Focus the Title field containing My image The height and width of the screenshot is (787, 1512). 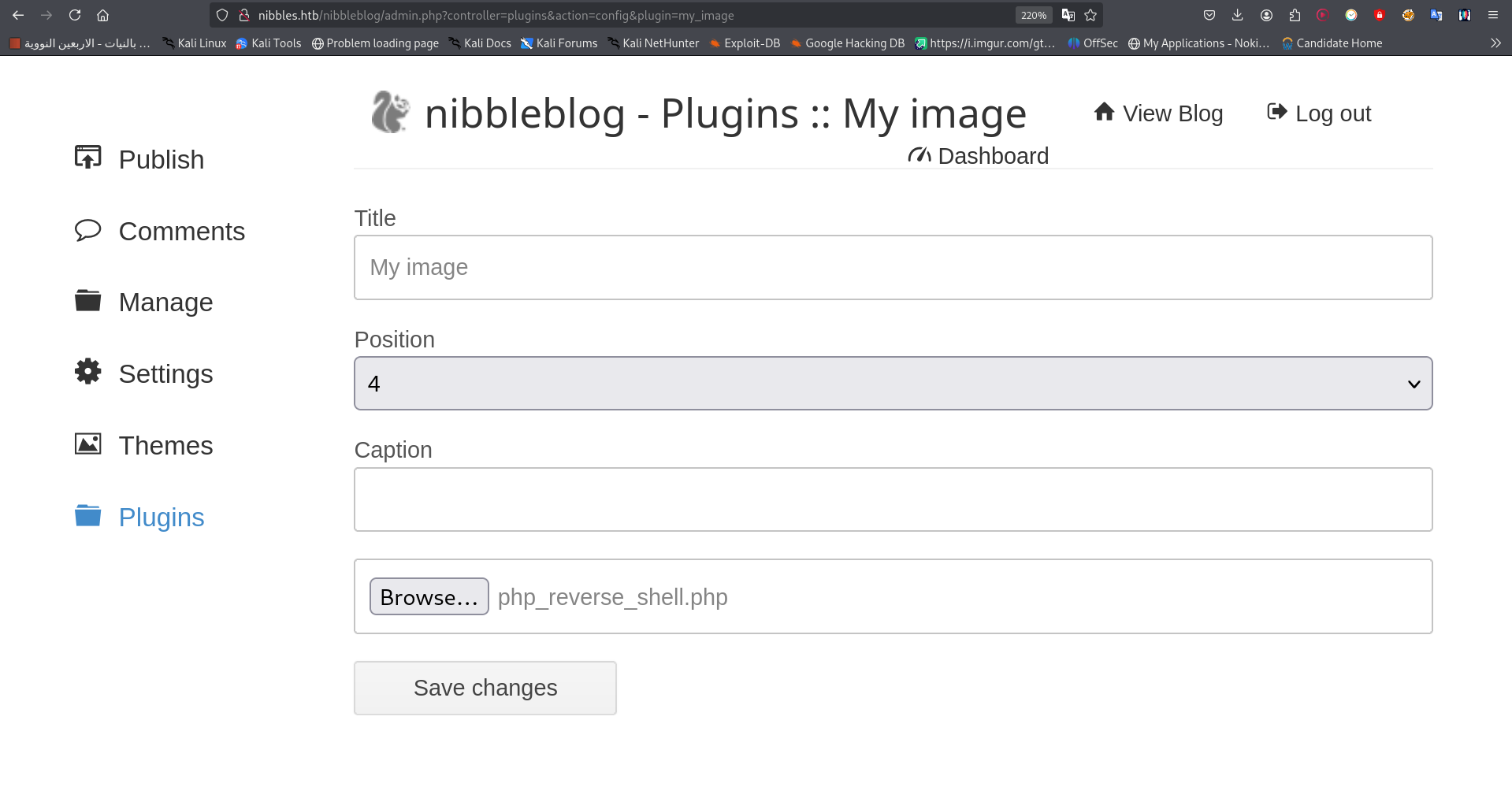pos(893,268)
